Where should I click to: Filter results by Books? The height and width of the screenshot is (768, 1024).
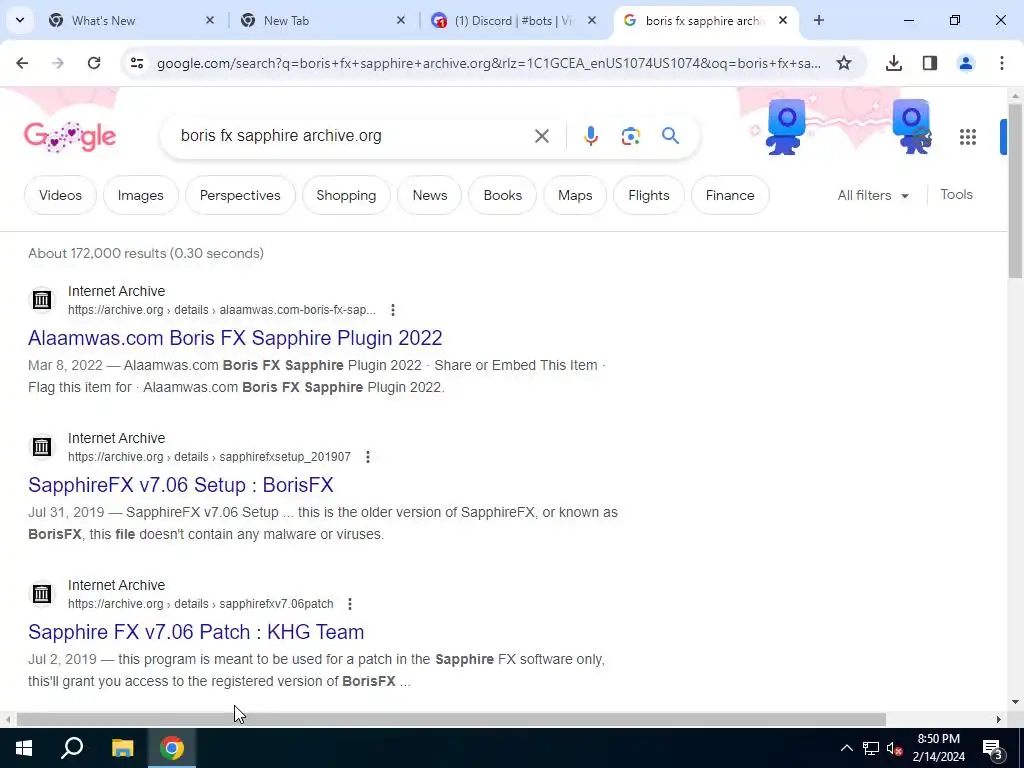[x=503, y=195]
